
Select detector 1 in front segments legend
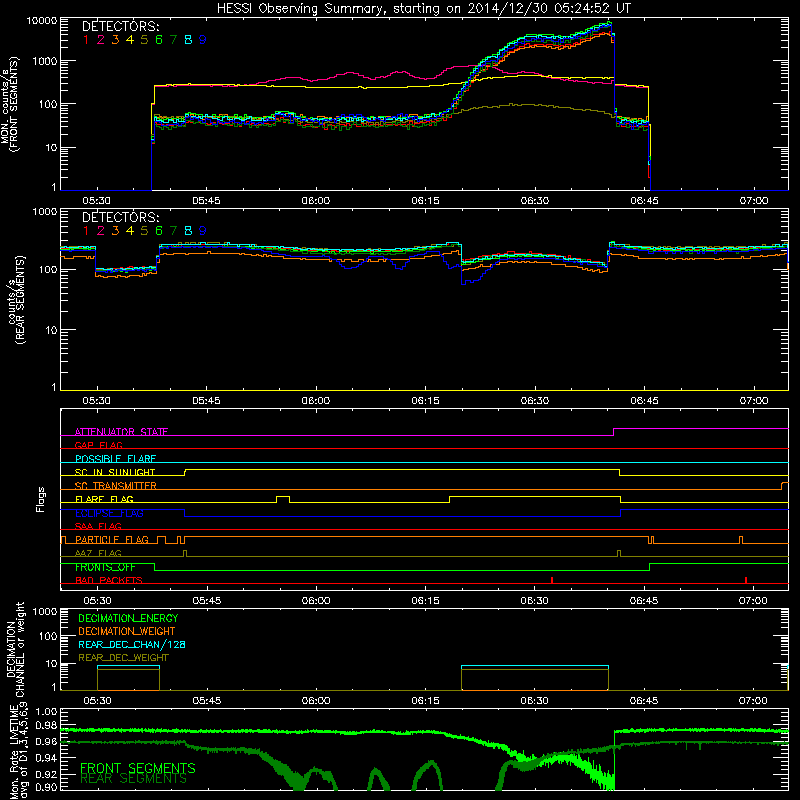(86, 39)
